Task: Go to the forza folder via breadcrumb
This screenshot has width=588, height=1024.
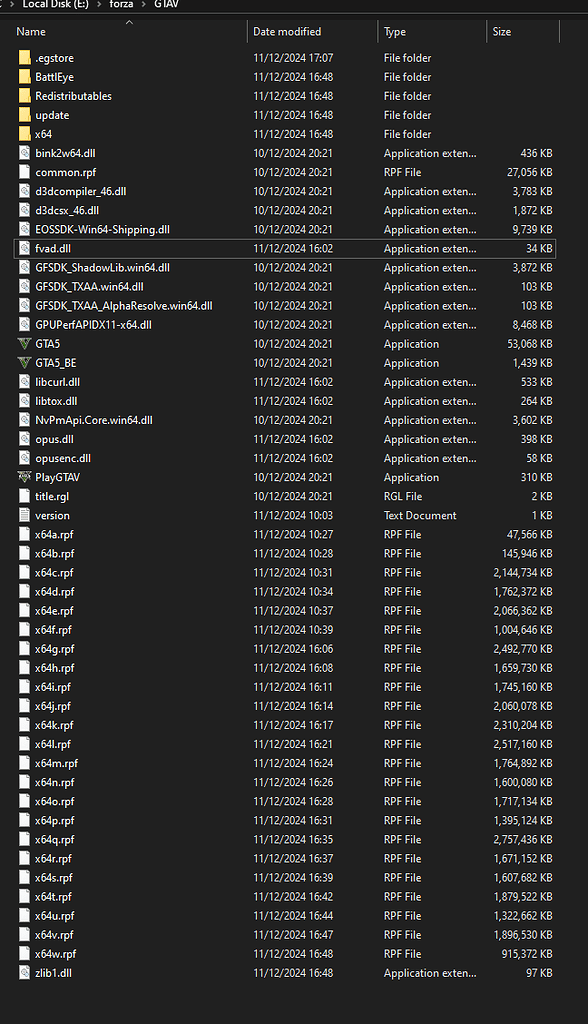Action: tap(123, 4)
